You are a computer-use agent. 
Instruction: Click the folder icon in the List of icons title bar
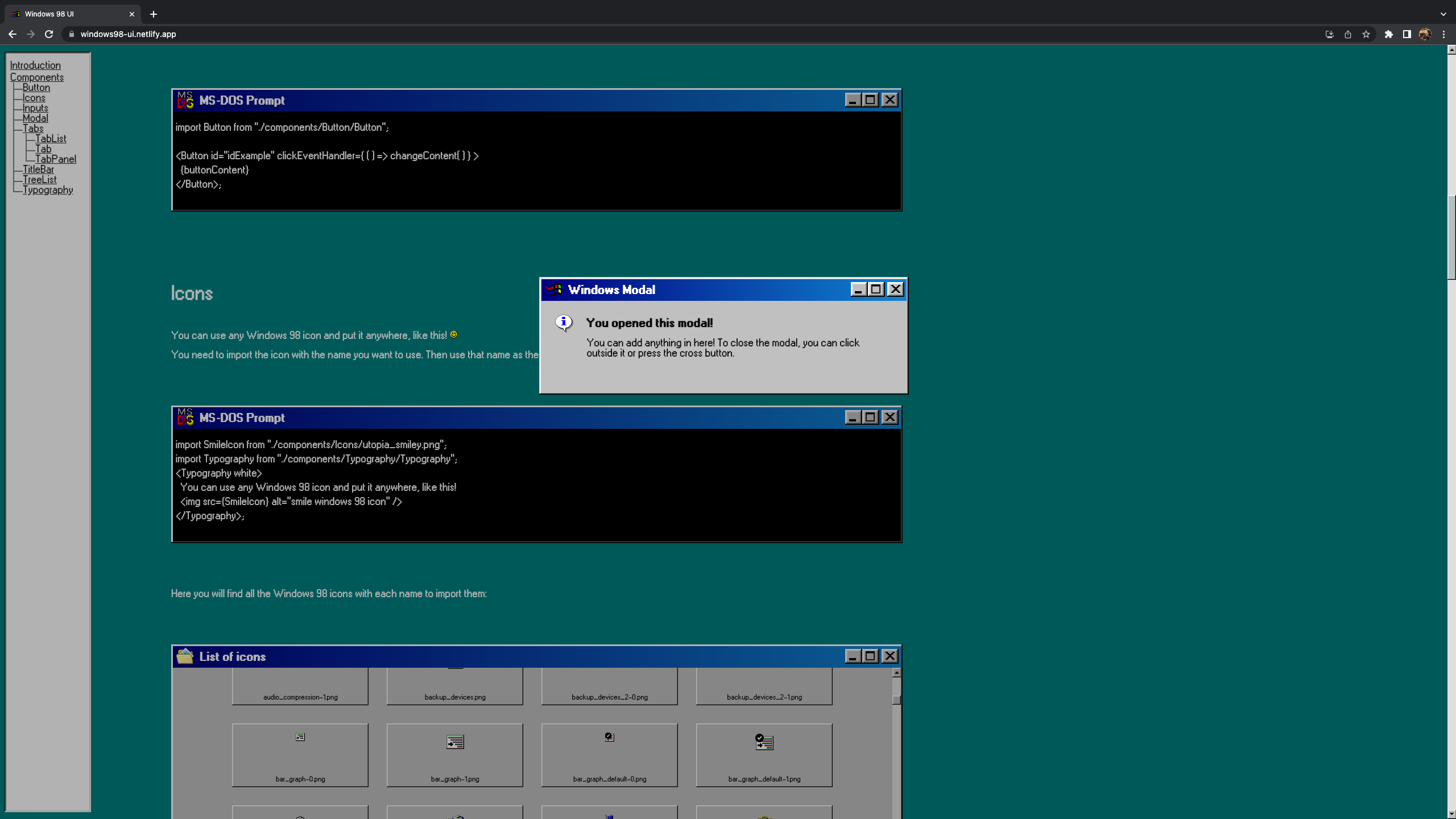click(x=185, y=656)
